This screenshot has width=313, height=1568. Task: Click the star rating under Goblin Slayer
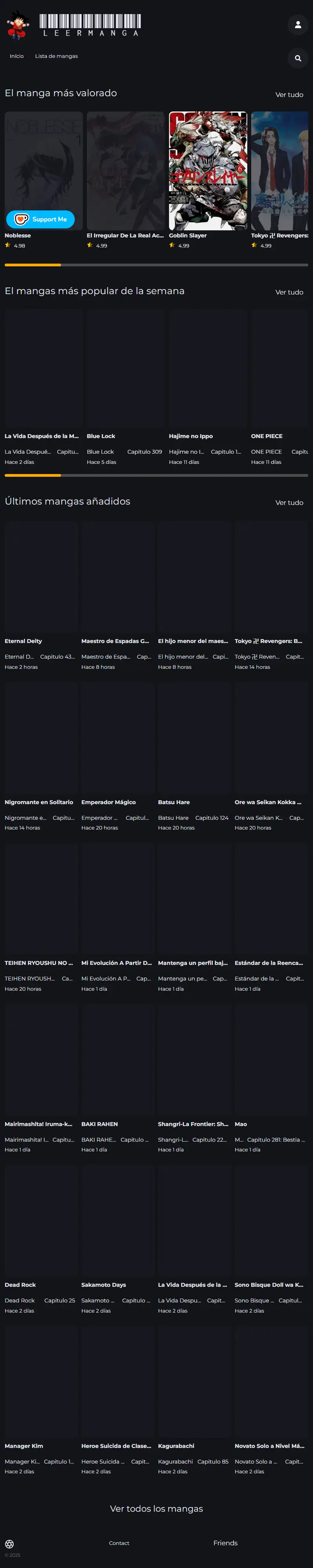[x=179, y=245]
